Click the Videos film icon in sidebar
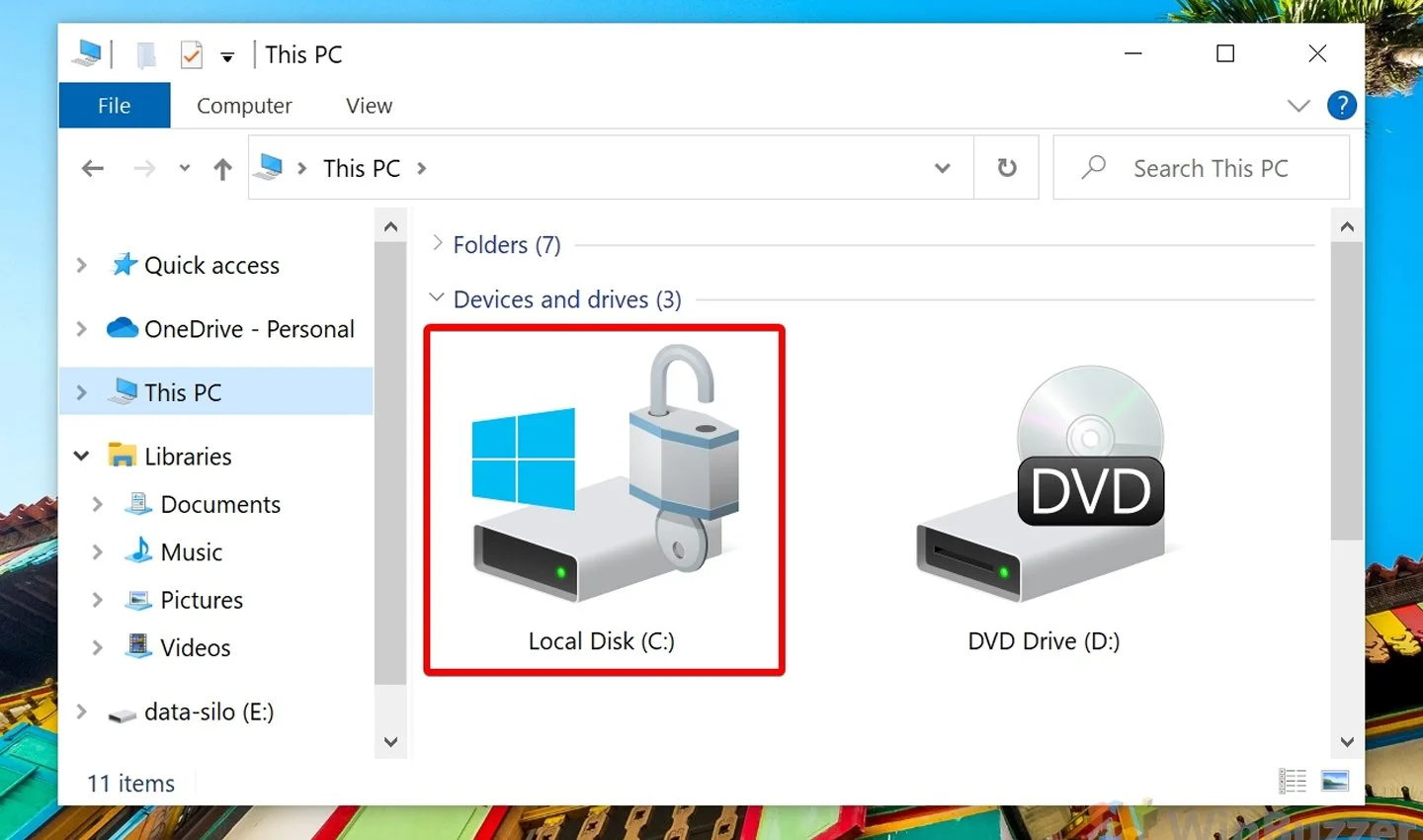Image resolution: width=1423 pixels, height=840 pixels. pos(139,647)
